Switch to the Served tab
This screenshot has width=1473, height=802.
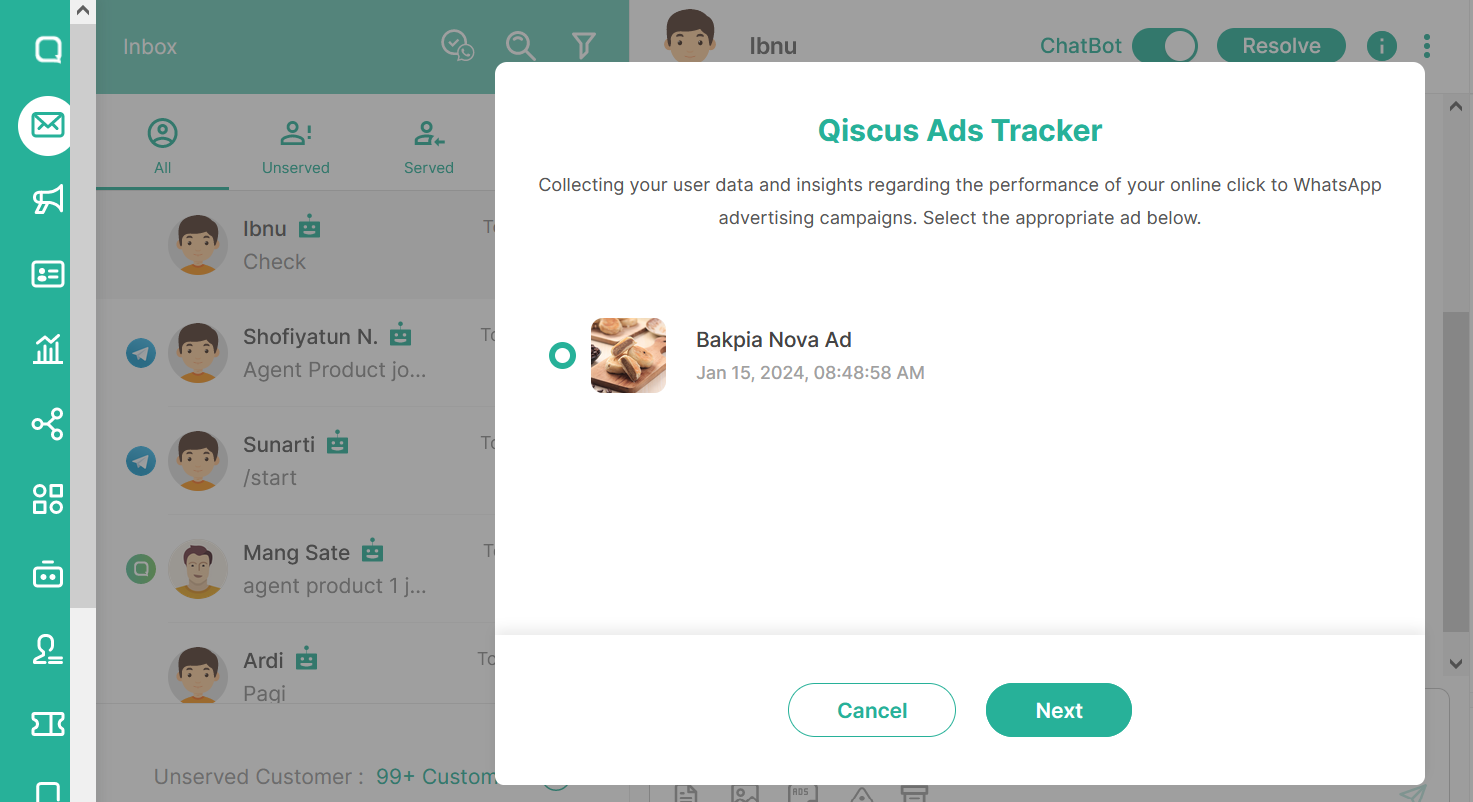point(429,148)
